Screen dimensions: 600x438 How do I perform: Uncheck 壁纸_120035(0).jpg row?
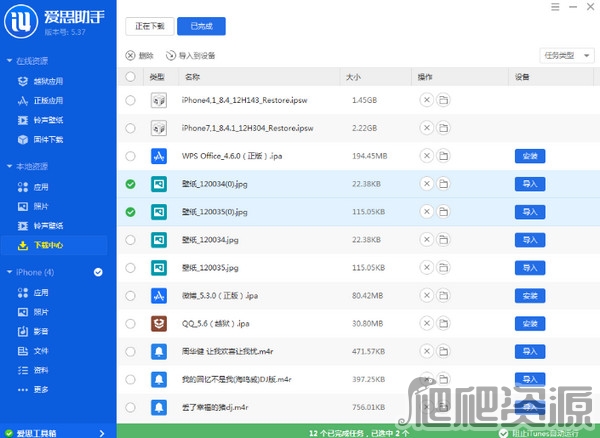(x=130, y=212)
